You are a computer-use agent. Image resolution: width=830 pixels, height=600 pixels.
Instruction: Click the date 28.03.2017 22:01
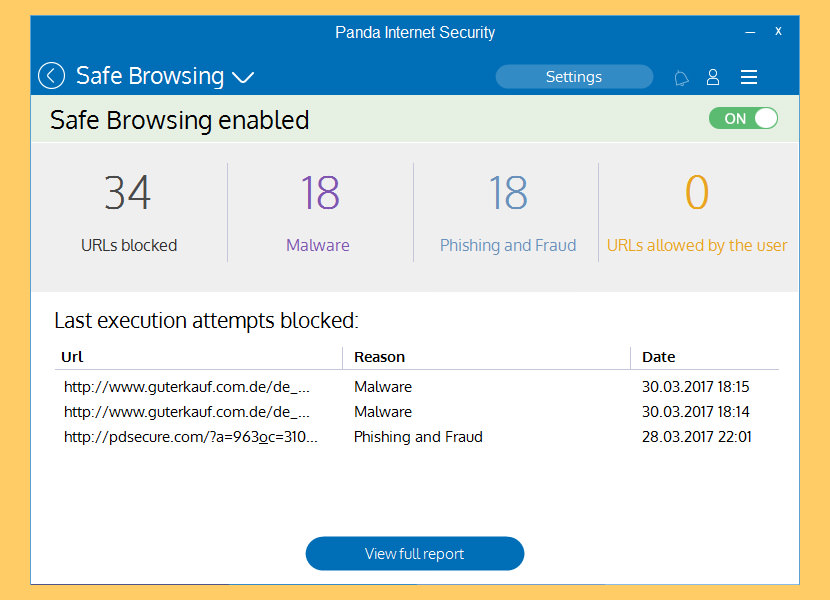click(x=697, y=437)
